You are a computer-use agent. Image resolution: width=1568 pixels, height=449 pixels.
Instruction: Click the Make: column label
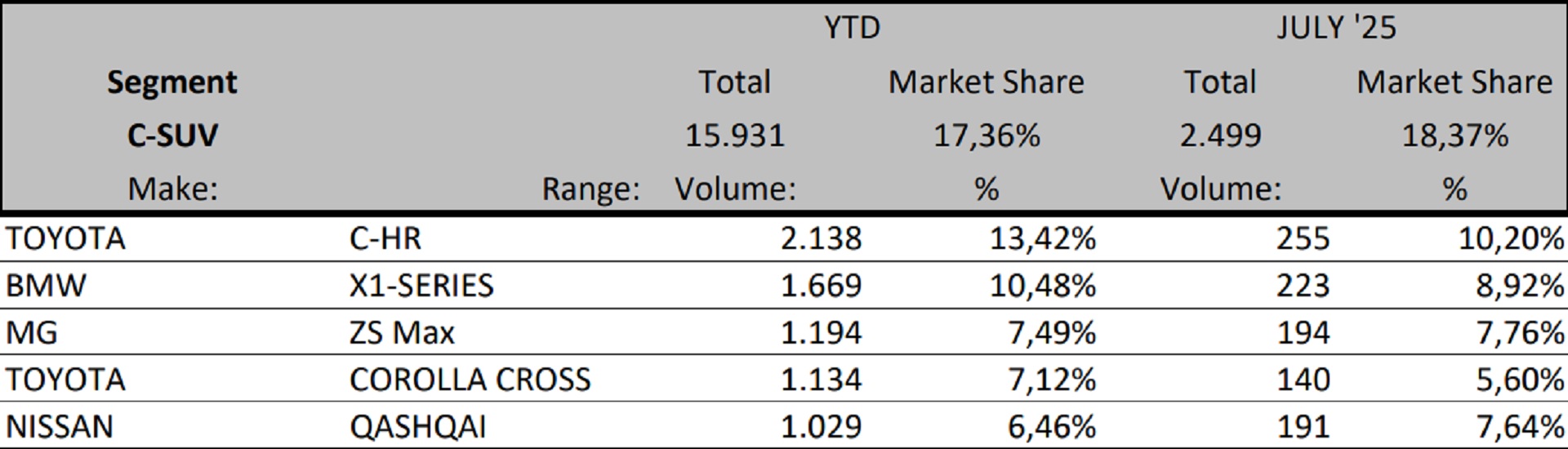pos(172,189)
